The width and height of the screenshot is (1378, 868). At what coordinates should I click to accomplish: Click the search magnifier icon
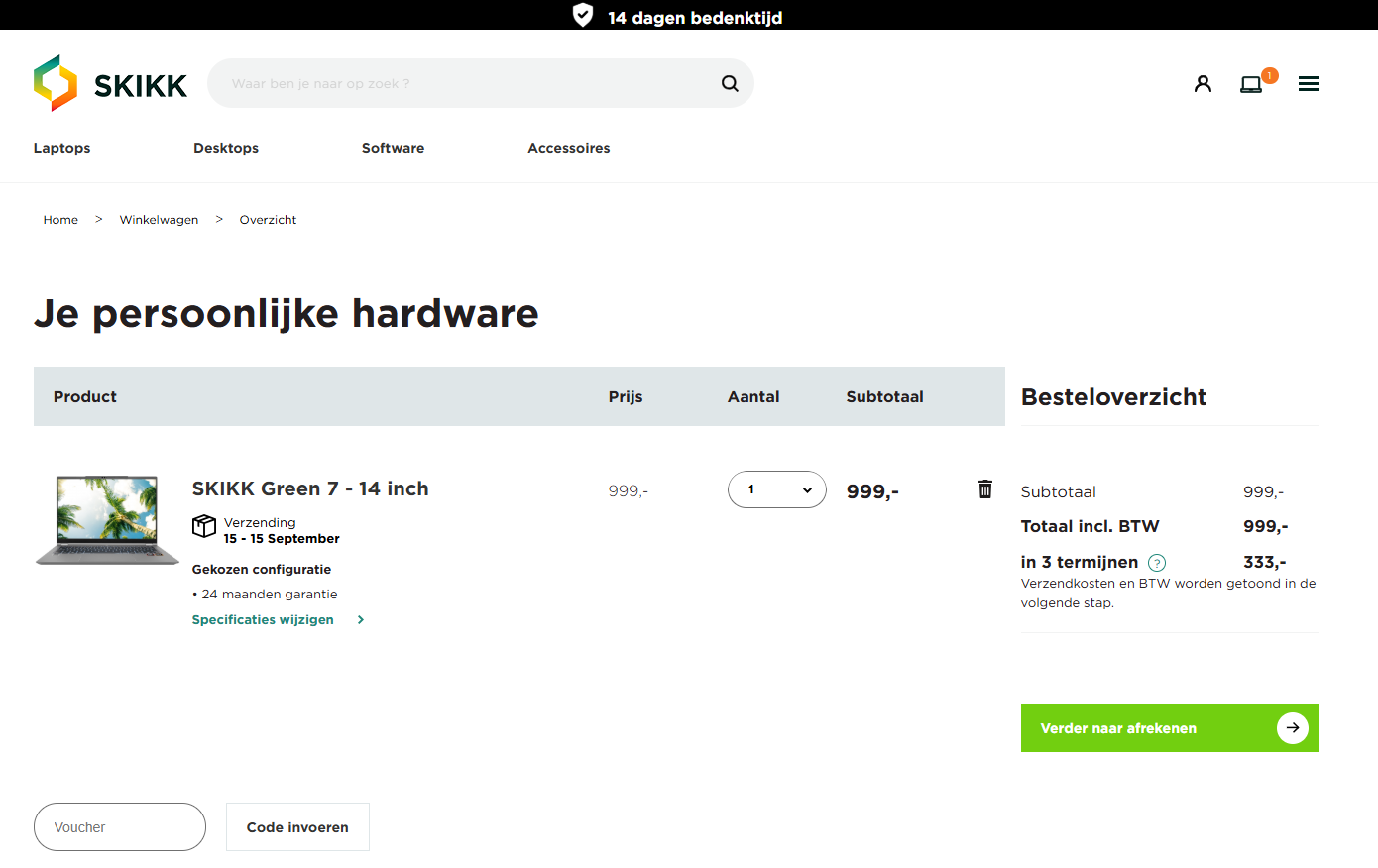730,84
